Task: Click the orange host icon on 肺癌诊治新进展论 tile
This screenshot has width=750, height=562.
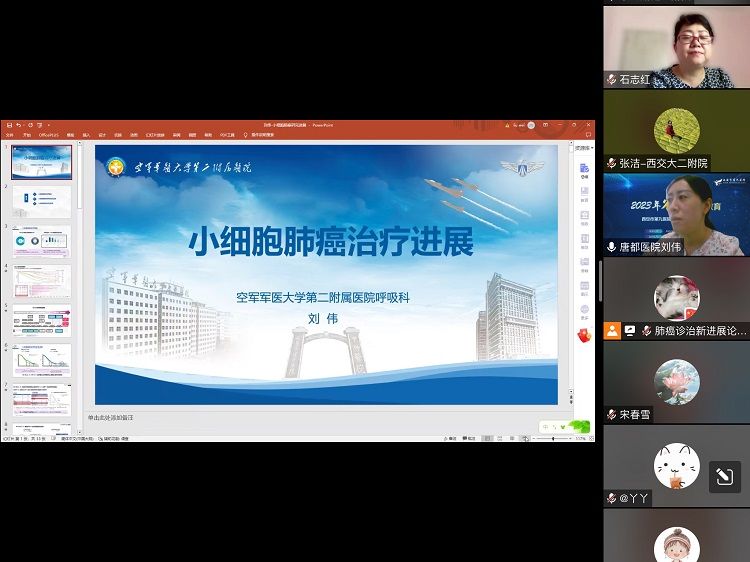Action: point(612,331)
